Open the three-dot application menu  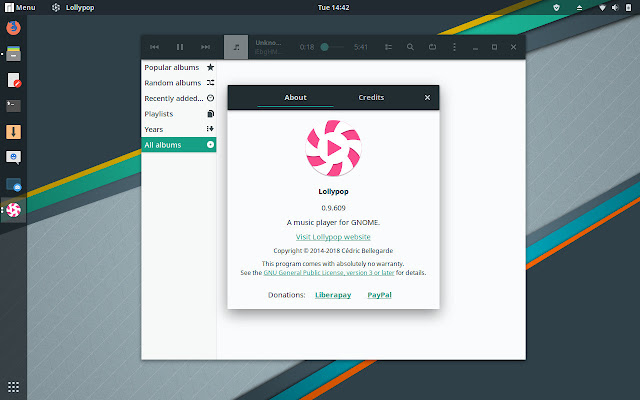(454, 47)
